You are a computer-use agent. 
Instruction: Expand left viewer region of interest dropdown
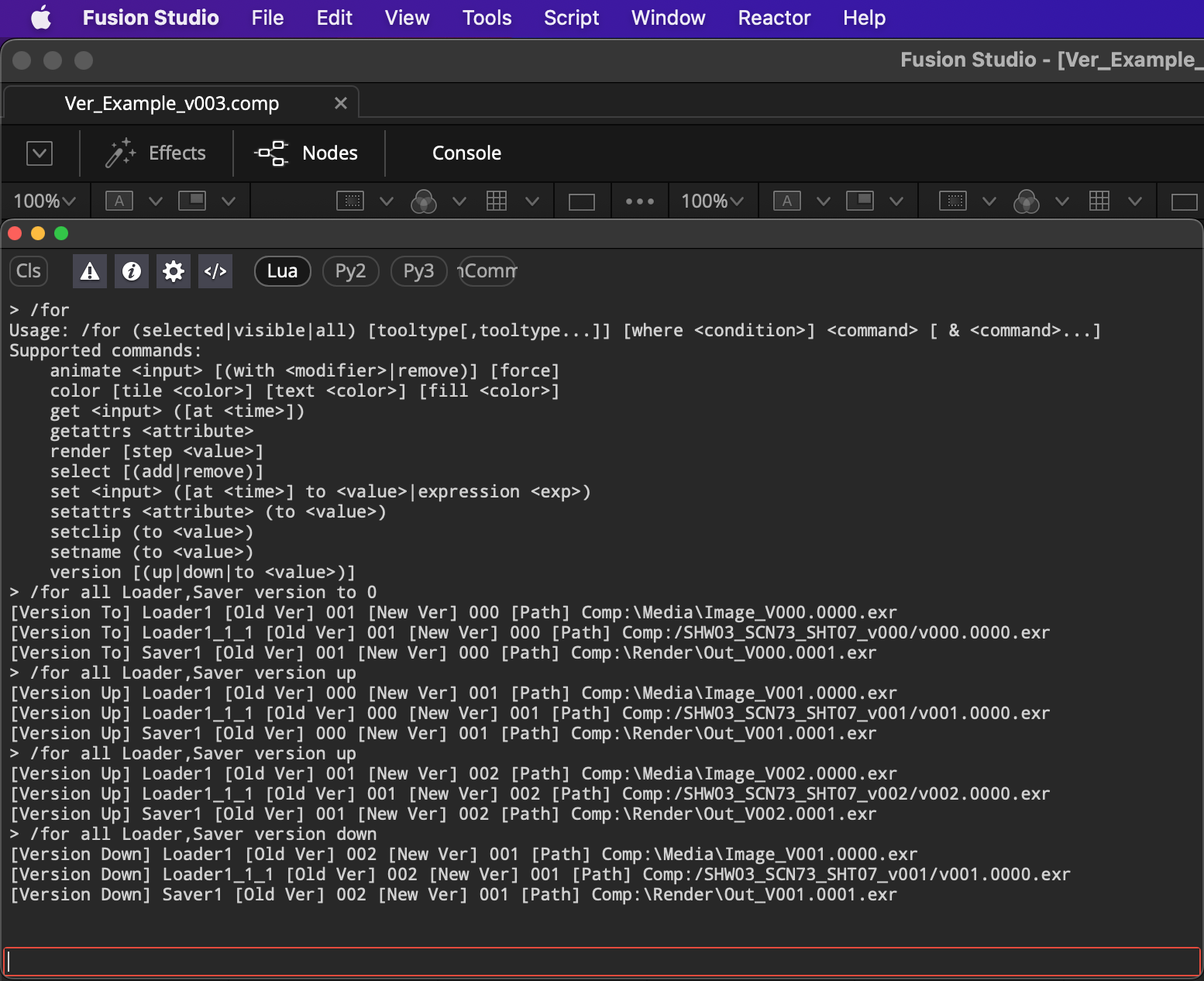pos(387,201)
